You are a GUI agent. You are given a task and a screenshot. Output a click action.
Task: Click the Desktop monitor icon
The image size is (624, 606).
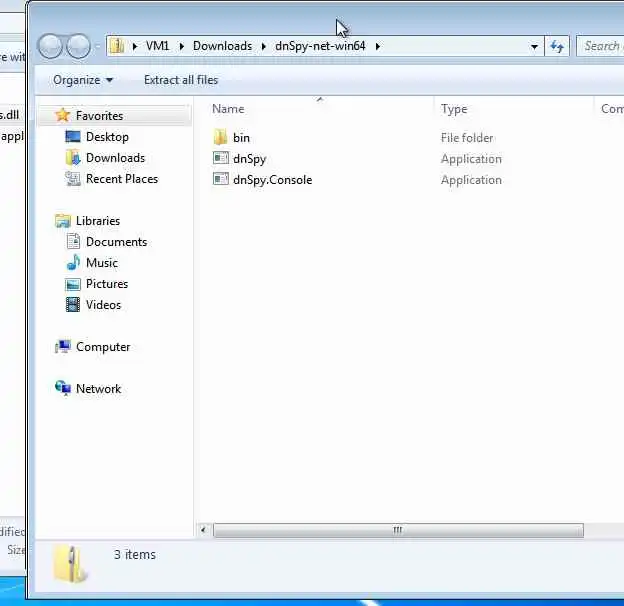tap(72, 136)
